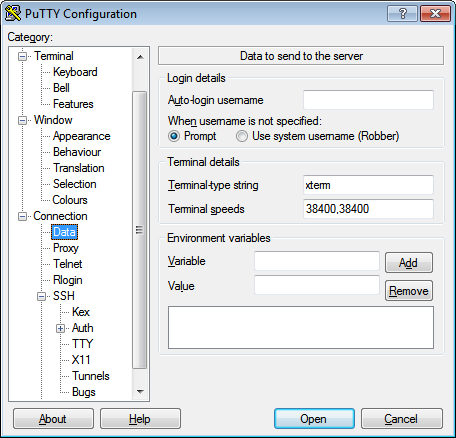
Task: Select the Colours category
Action: [x=70, y=200]
